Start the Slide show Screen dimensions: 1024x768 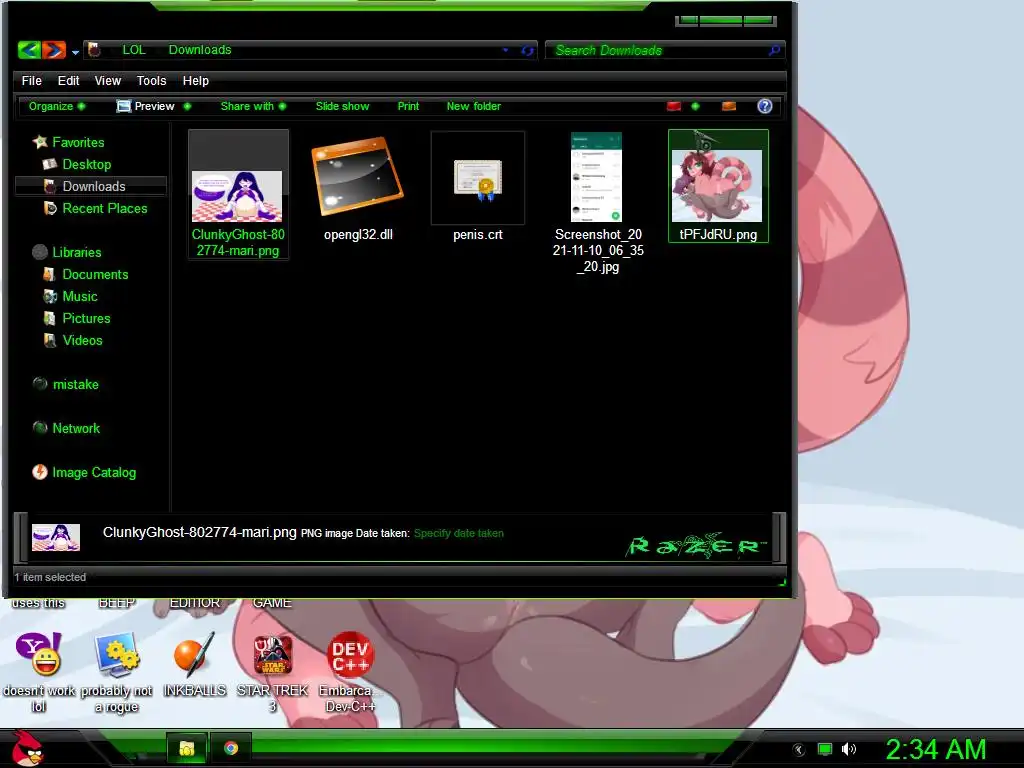click(x=342, y=106)
